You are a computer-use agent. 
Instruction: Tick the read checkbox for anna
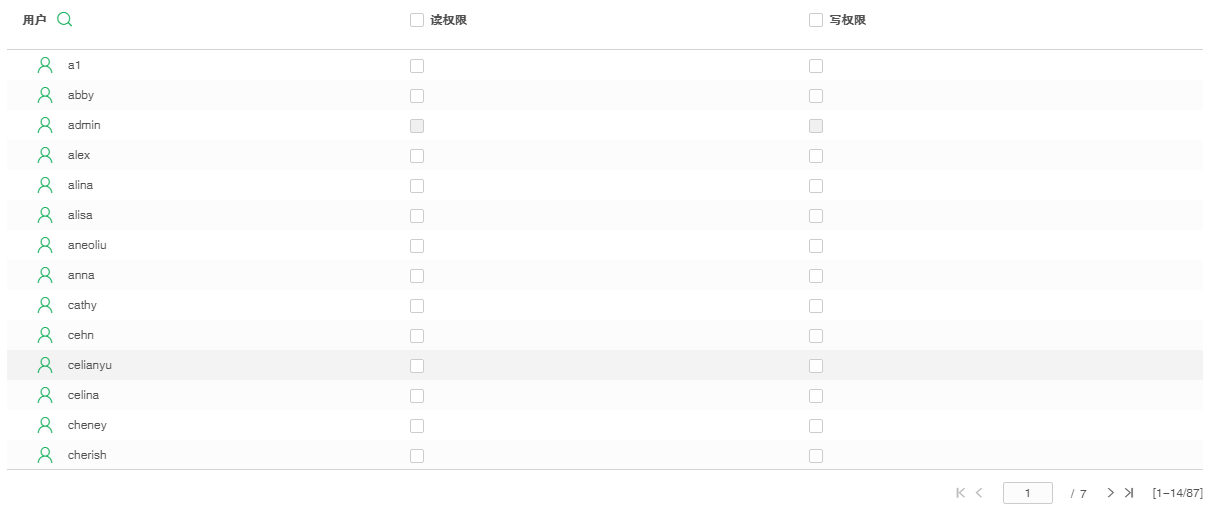(x=417, y=276)
